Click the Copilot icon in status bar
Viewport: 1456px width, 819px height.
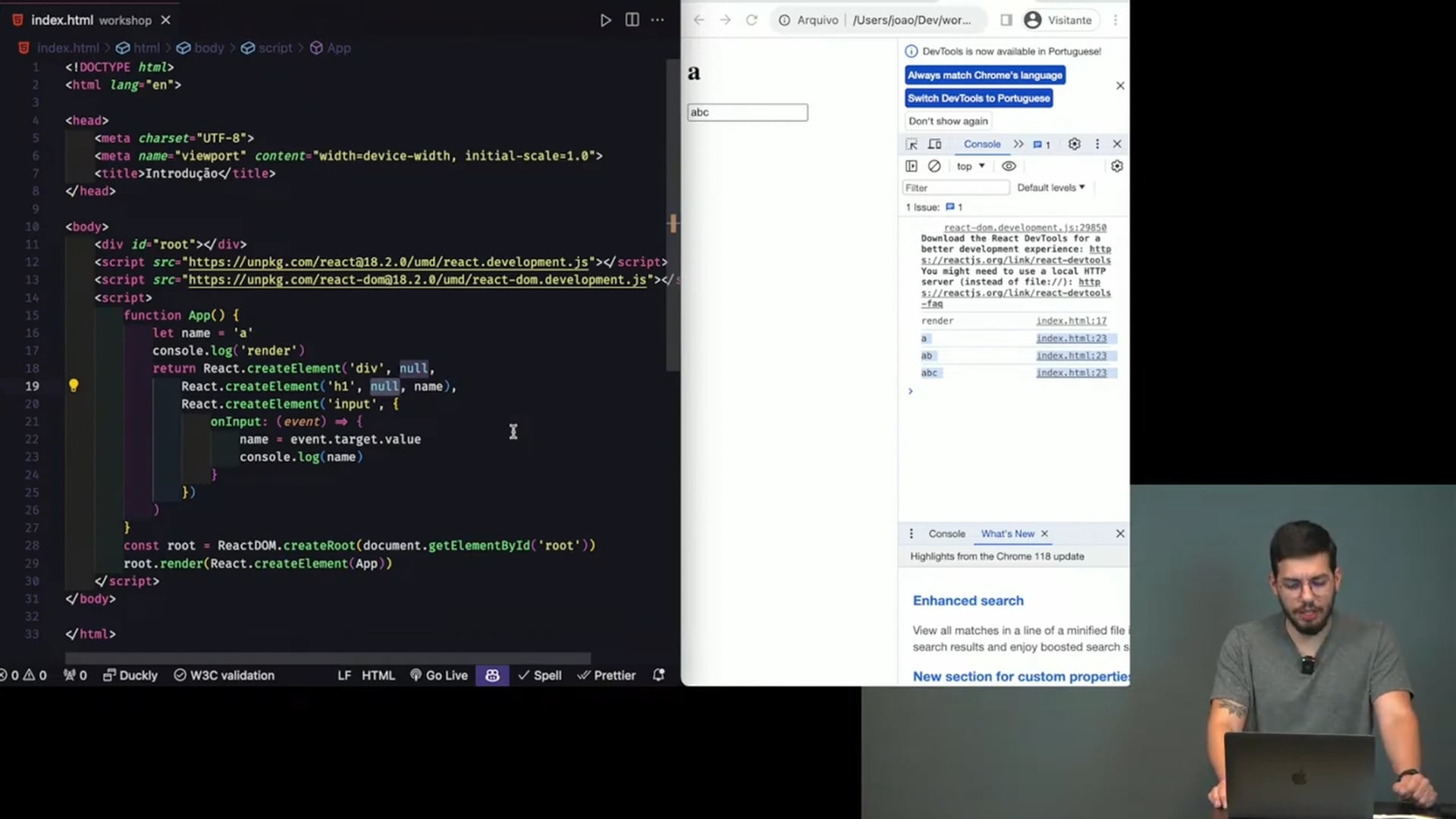pyautogui.click(x=492, y=675)
